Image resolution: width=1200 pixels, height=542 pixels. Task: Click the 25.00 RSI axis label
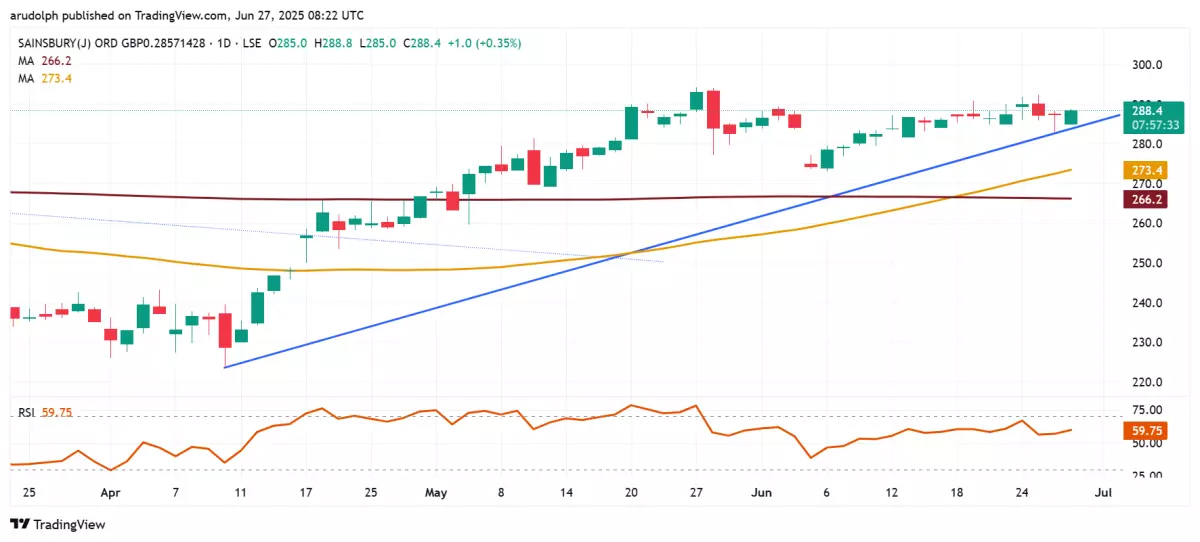1147,475
